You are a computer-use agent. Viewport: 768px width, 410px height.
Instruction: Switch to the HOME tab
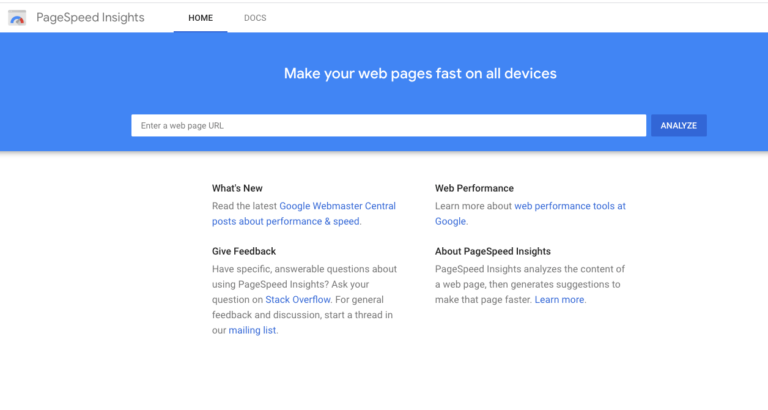[x=200, y=18]
